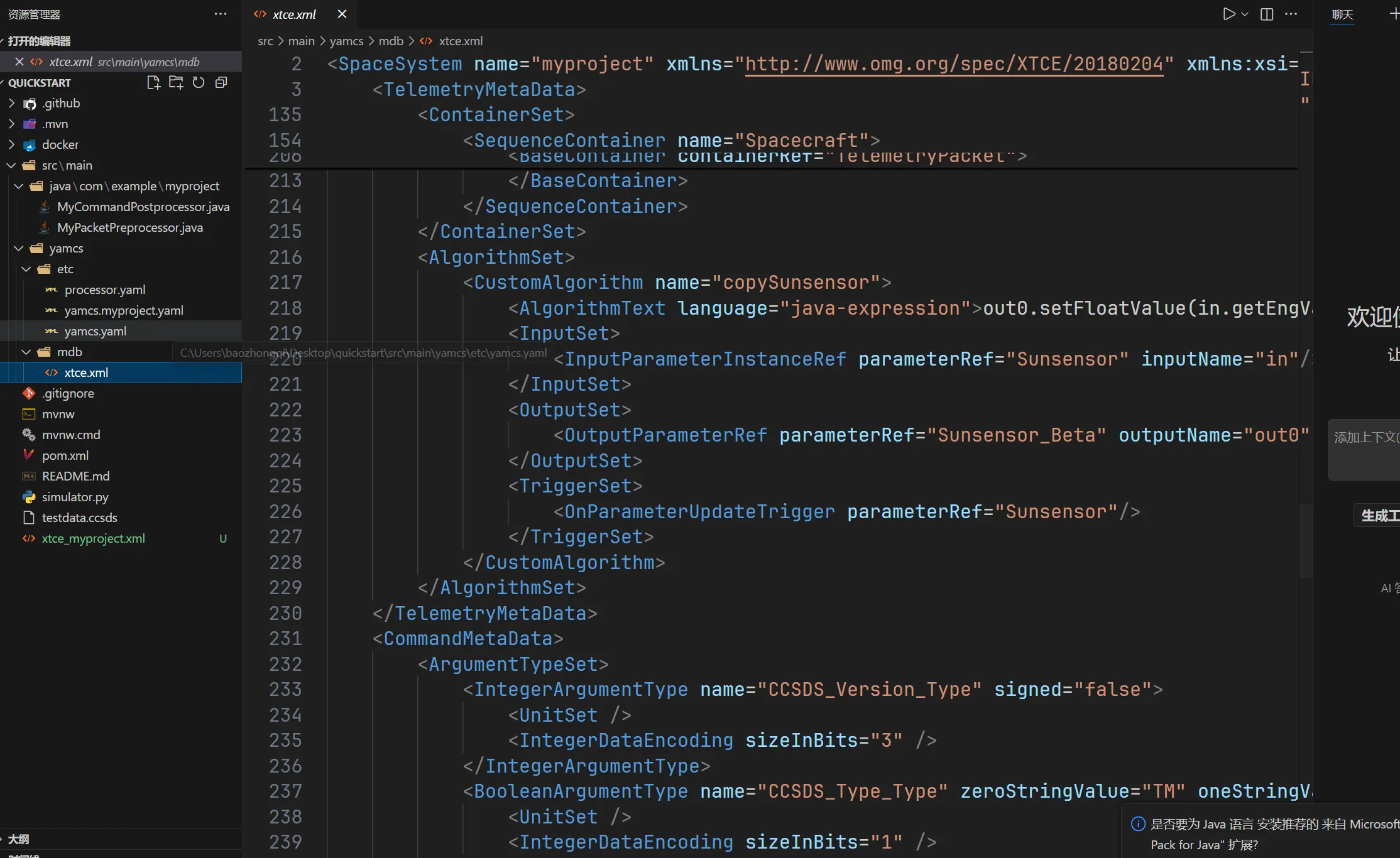This screenshot has width=1400, height=858.
Task: Open explorer panel's ellipsis menu
Action: tap(220, 14)
